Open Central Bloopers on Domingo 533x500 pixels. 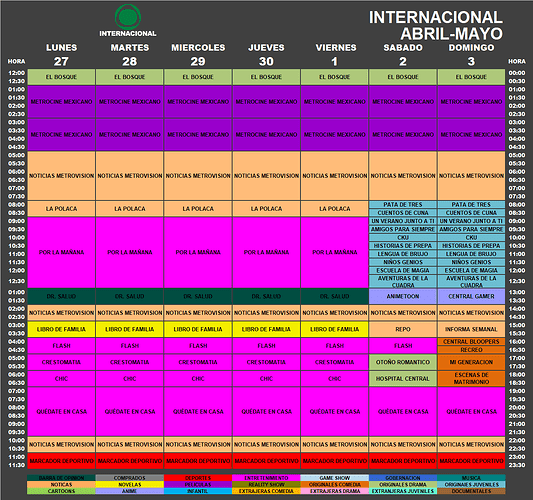[x=471, y=341]
